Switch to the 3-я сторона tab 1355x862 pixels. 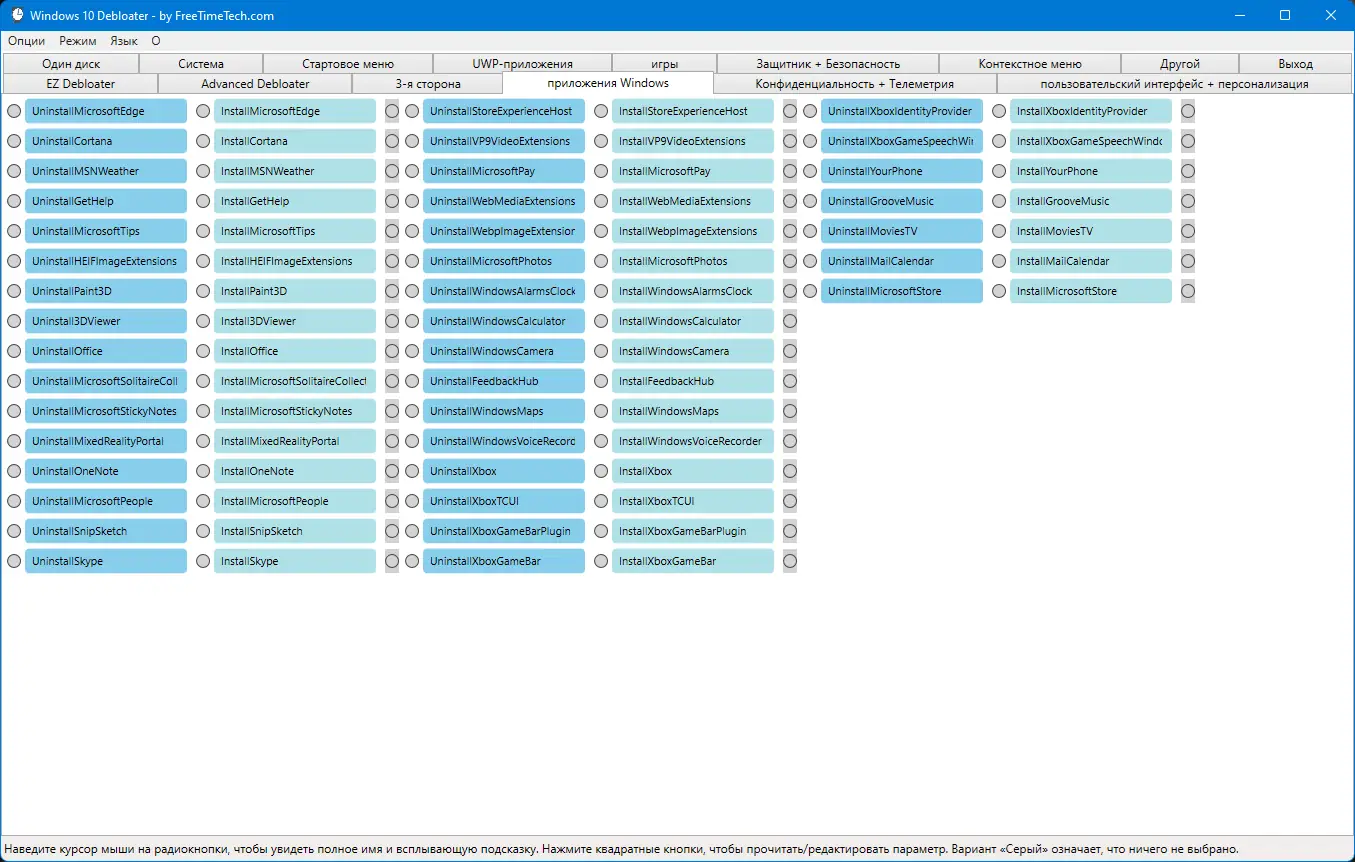point(428,84)
